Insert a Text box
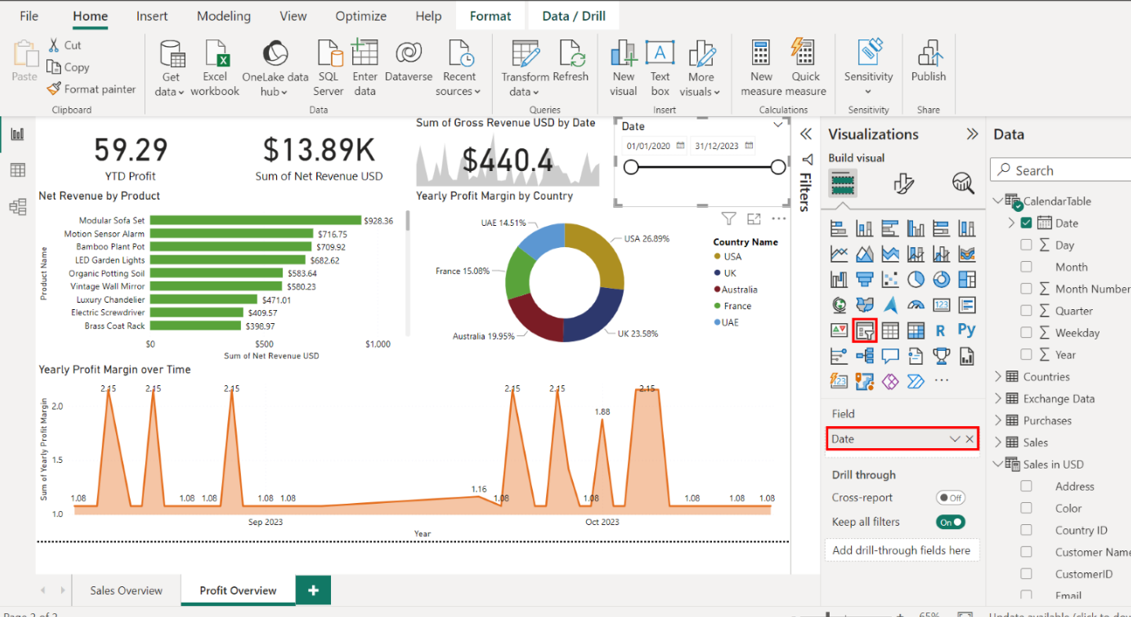Viewport: 1131px width, 617px height. click(x=660, y=61)
